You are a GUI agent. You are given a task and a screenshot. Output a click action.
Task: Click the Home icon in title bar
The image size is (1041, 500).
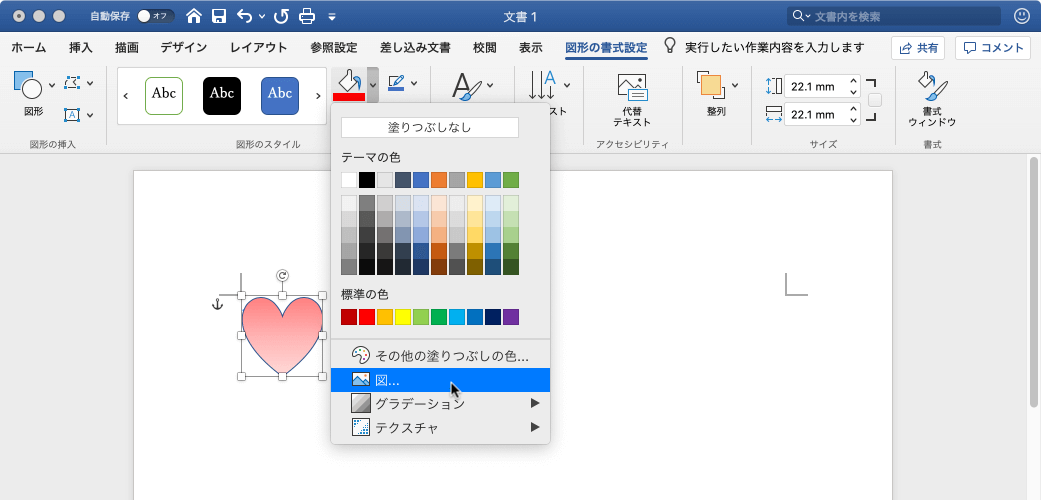click(x=194, y=16)
